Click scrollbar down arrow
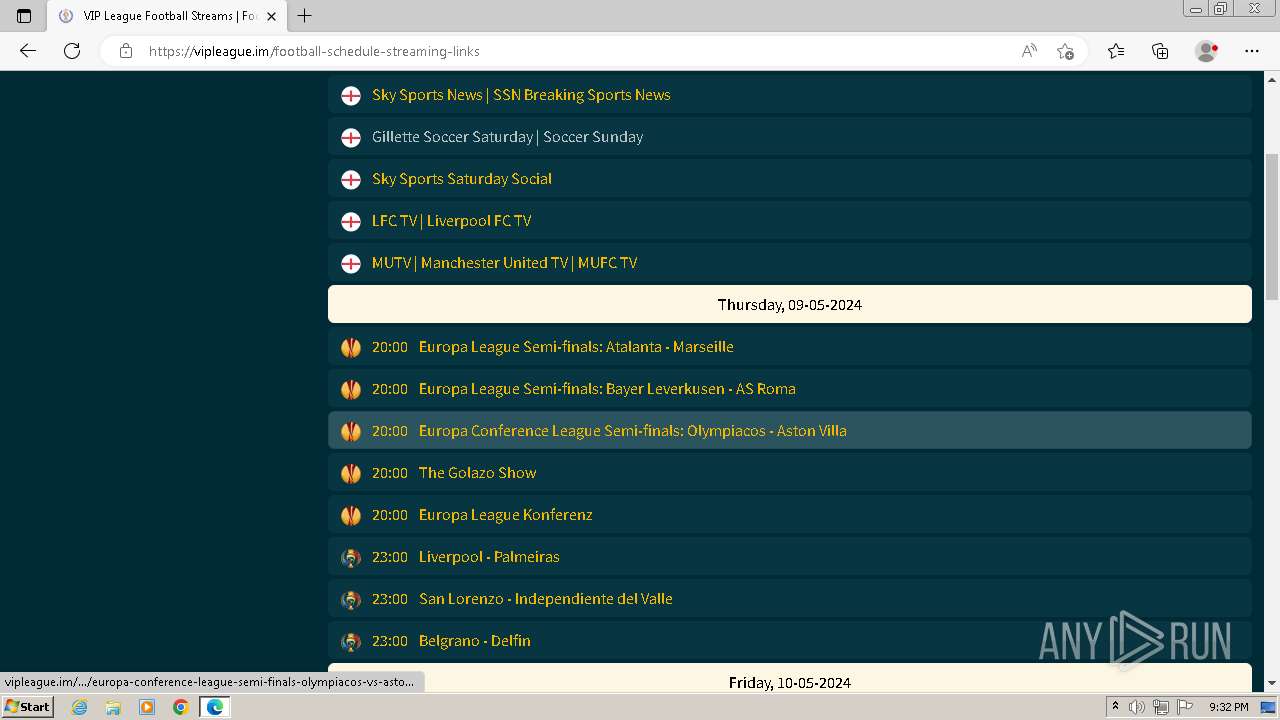Viewport: 1280px width, 720px height. tap(1272, 683)
